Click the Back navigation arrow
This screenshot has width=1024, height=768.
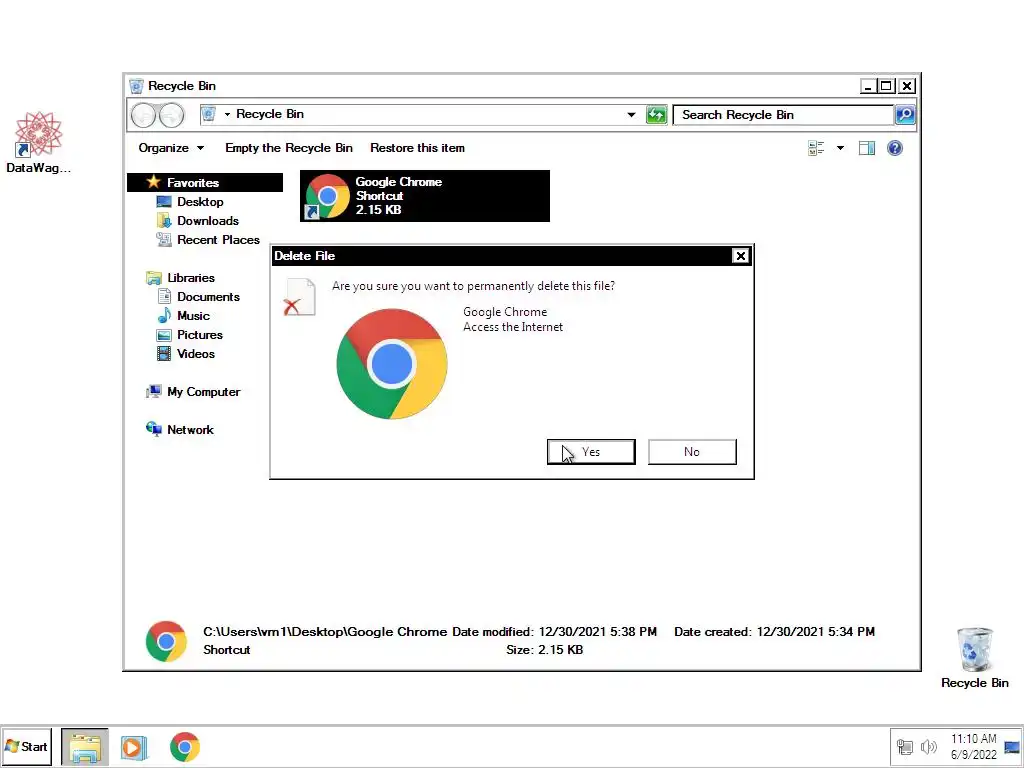pyautogui.click(x=143, y=116)
